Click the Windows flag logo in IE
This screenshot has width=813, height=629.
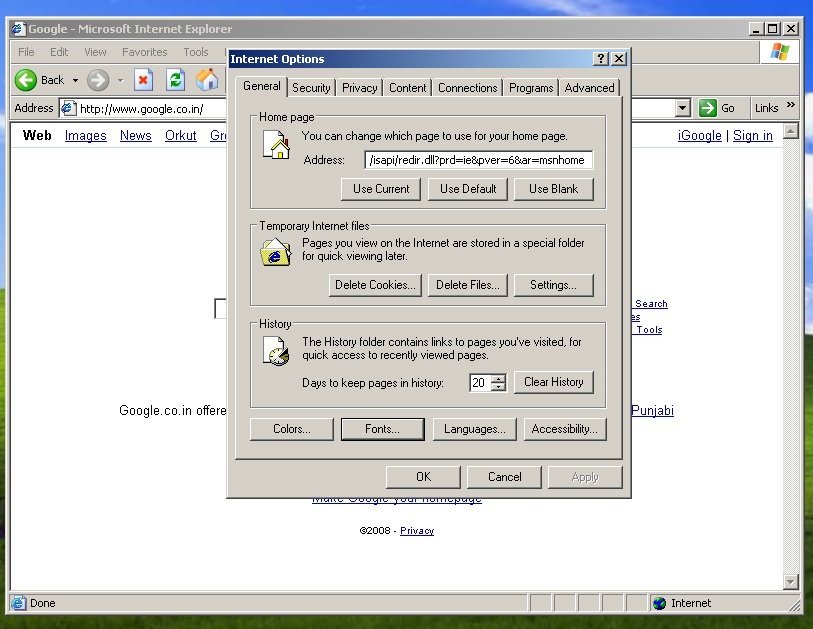coord(779,52)
